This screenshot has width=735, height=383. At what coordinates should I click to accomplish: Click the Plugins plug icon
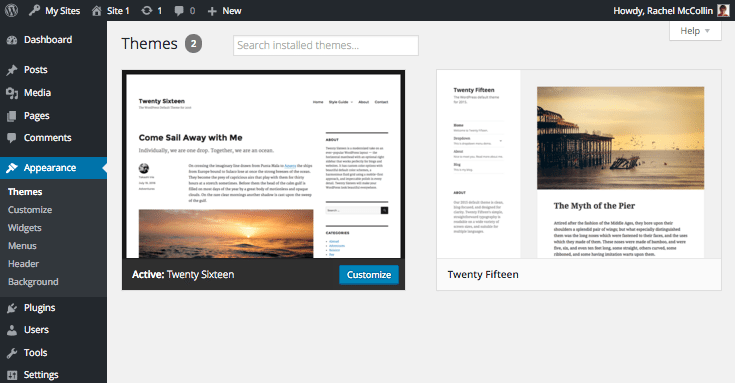pos(12,308)
